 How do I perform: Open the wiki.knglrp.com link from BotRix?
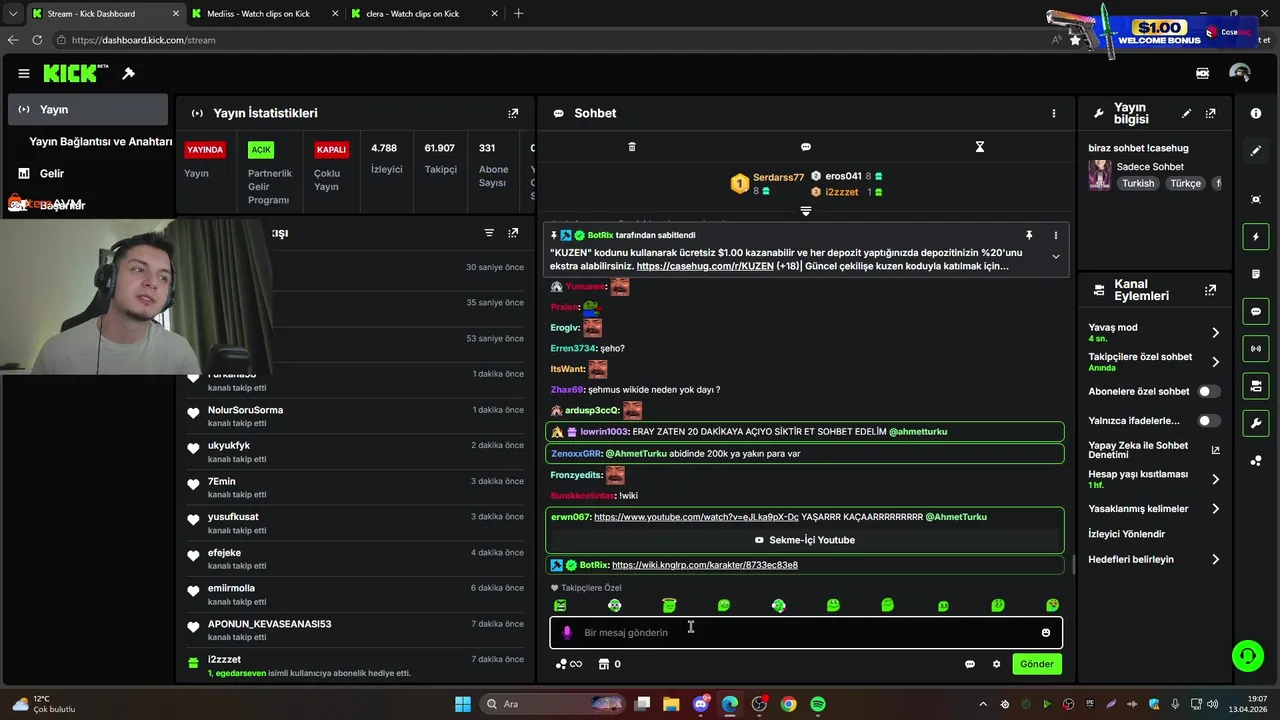705,565
